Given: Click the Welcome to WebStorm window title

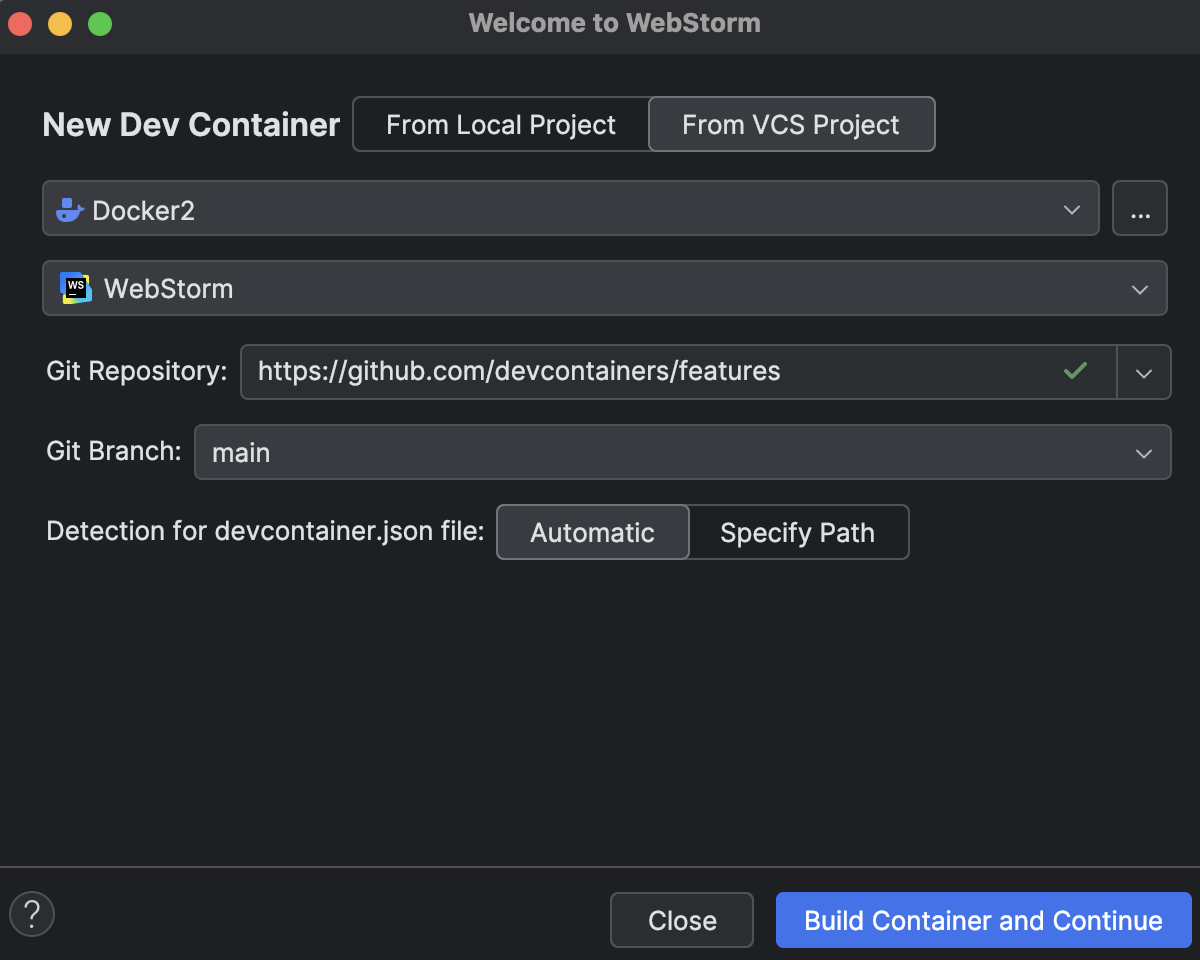Looking at the screenshot, I should [x=614, y=23].
